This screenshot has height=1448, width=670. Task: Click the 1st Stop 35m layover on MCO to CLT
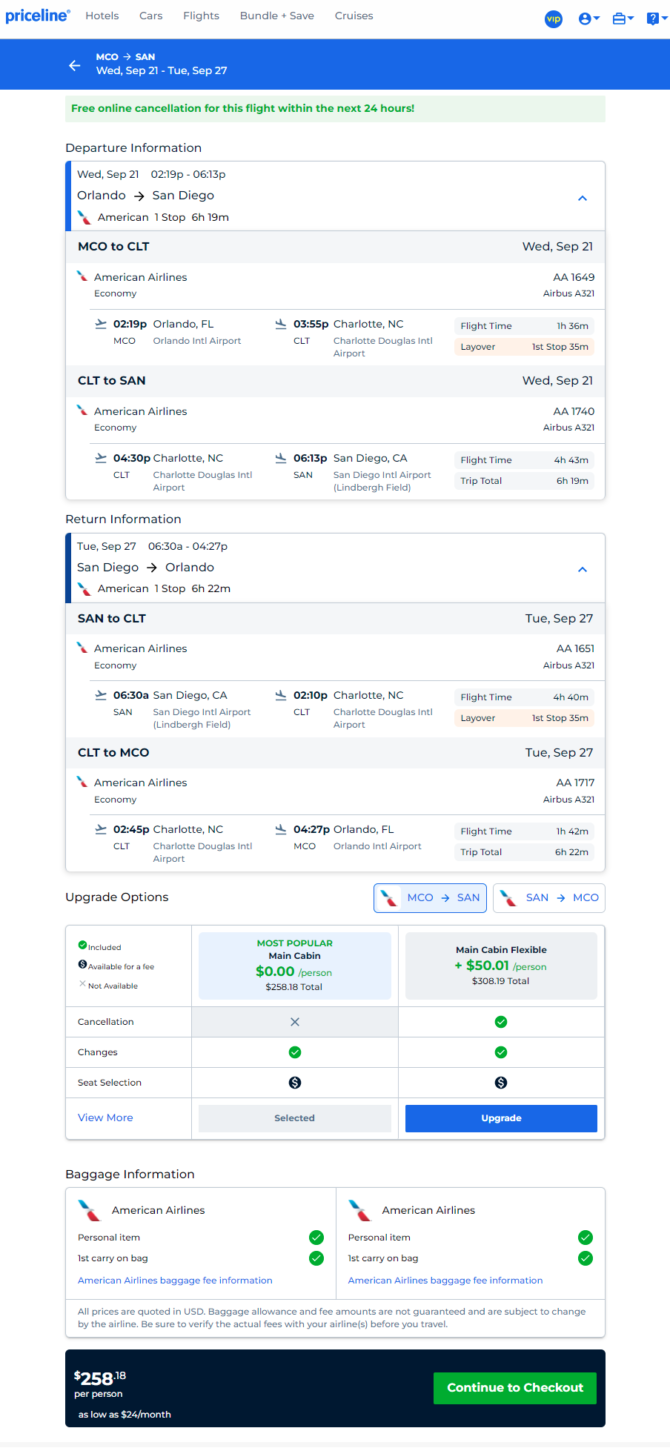[x=525, y=347]
